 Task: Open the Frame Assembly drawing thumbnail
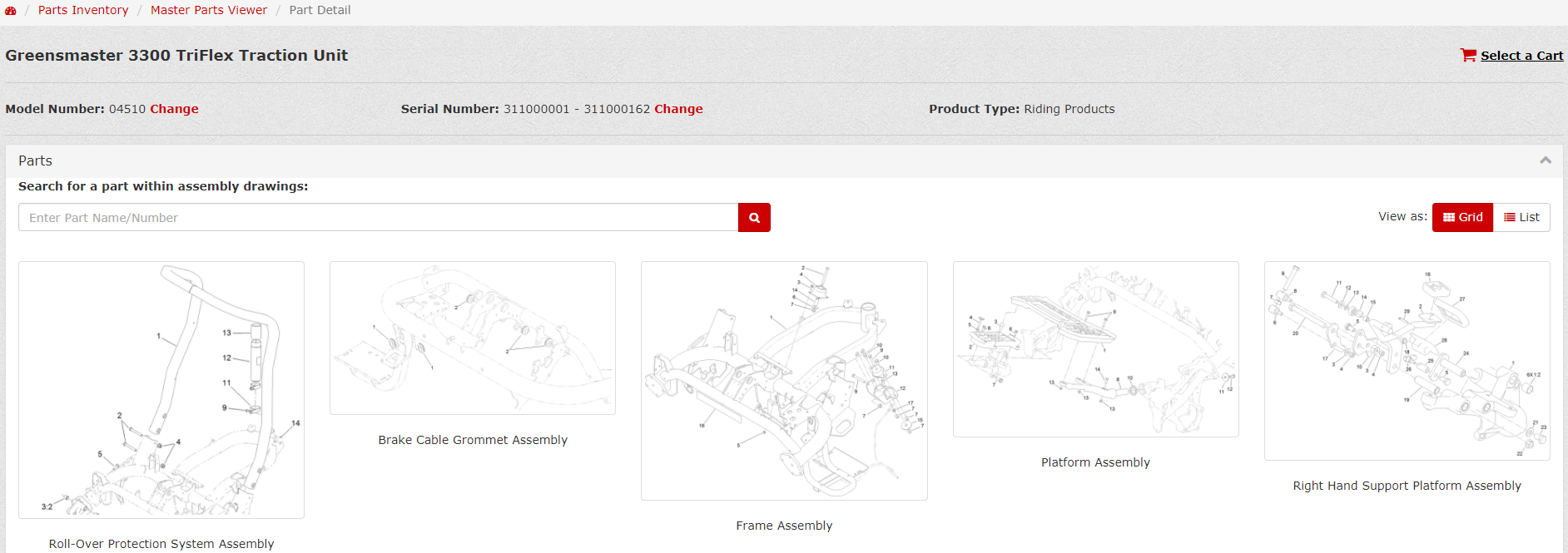tap(784, 381)
